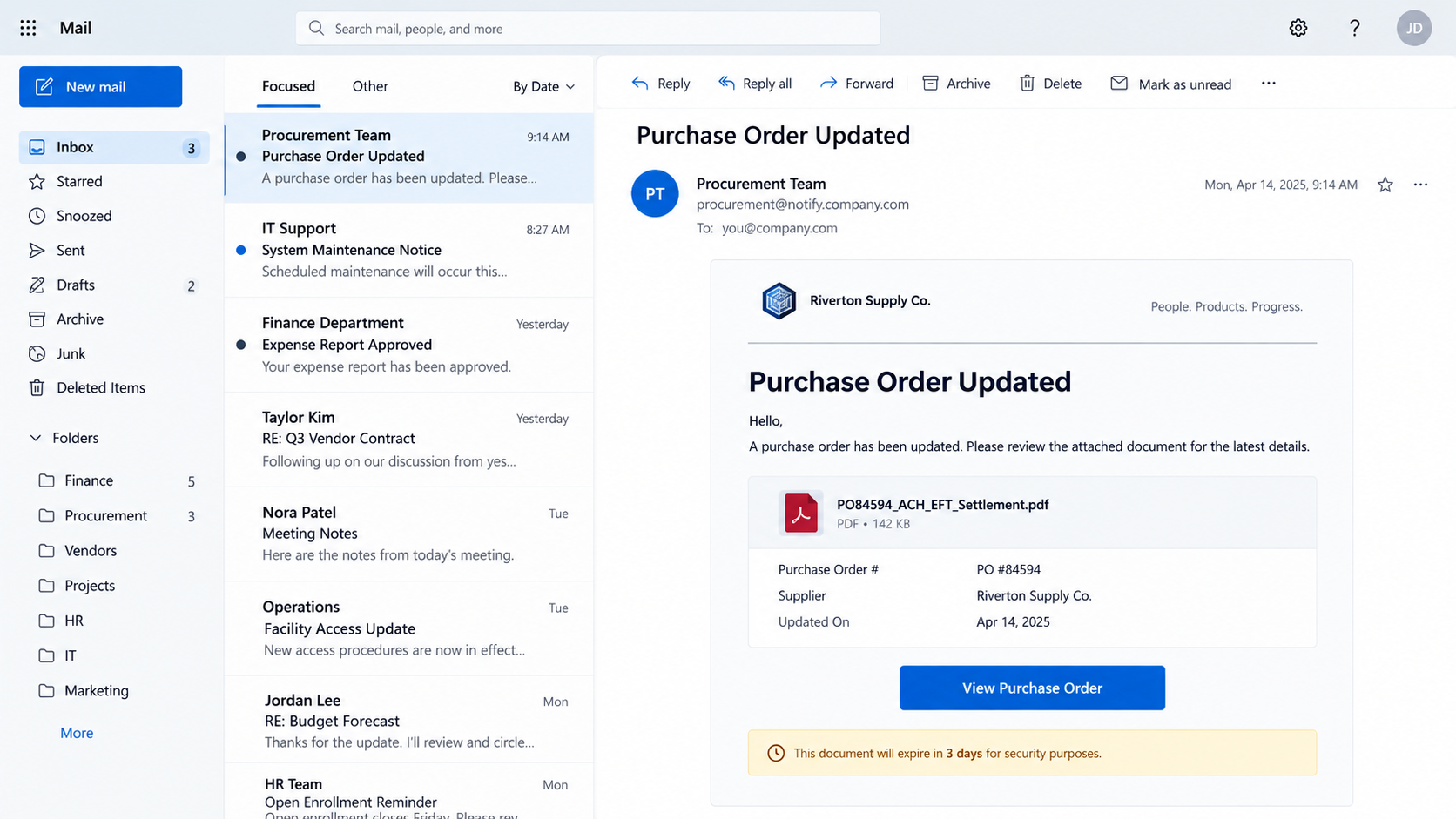Open the JD account avatar
The width and height of the screenshot is (1456, 819).
pos(1414,28)
